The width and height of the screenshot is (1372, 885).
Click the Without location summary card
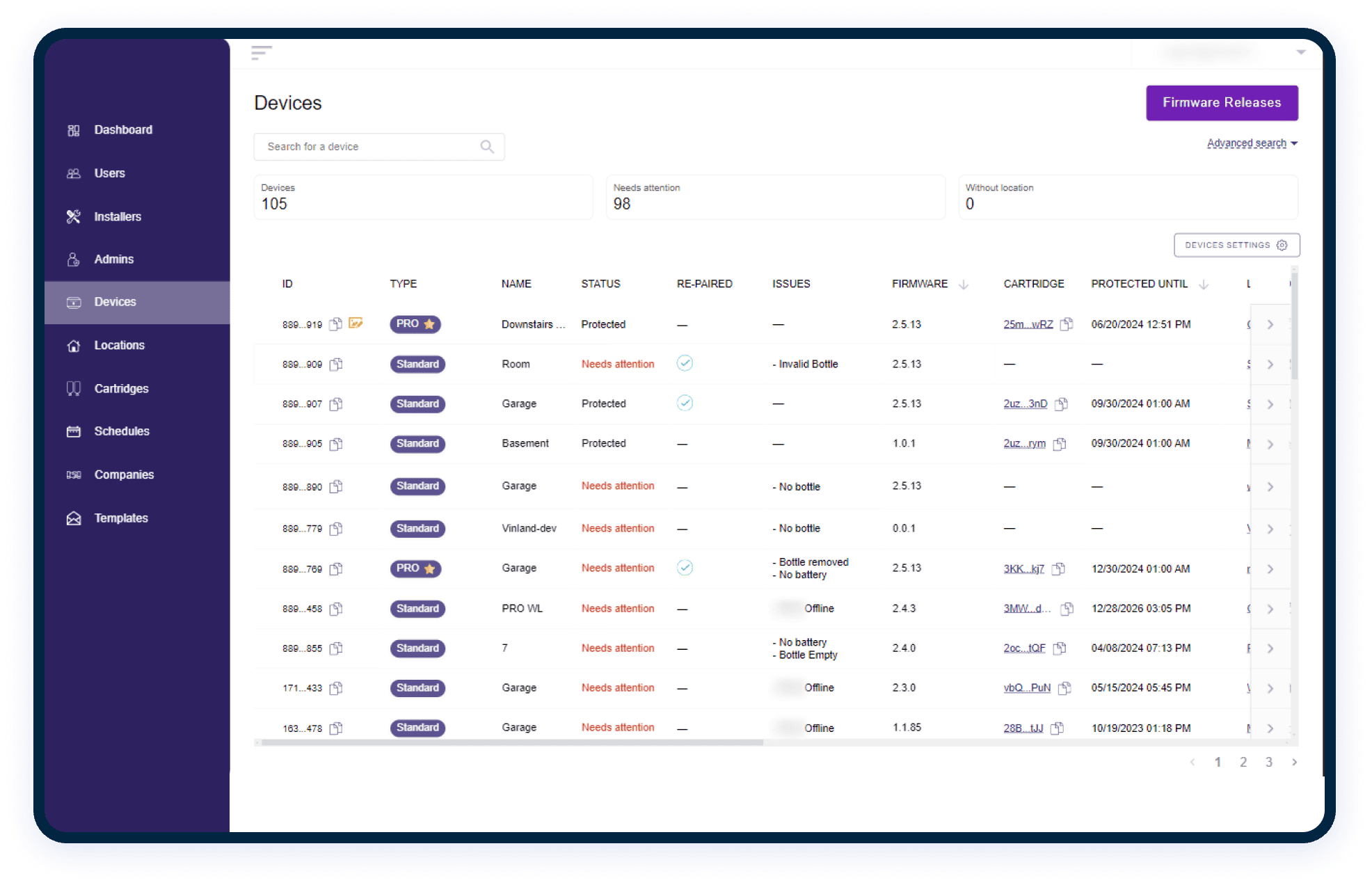pos(1128,197)
